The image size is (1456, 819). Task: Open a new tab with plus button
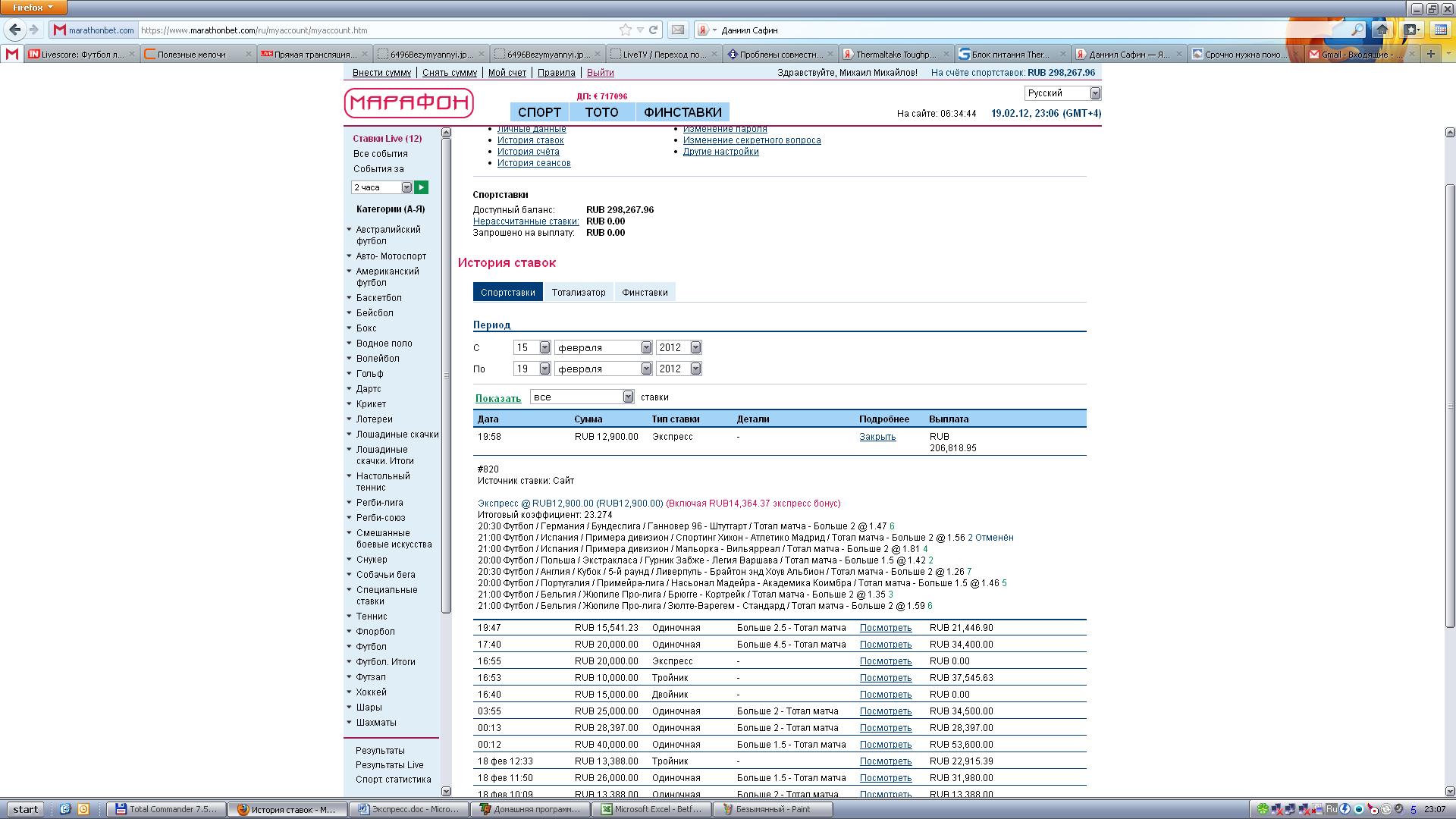pos(1430,54)
